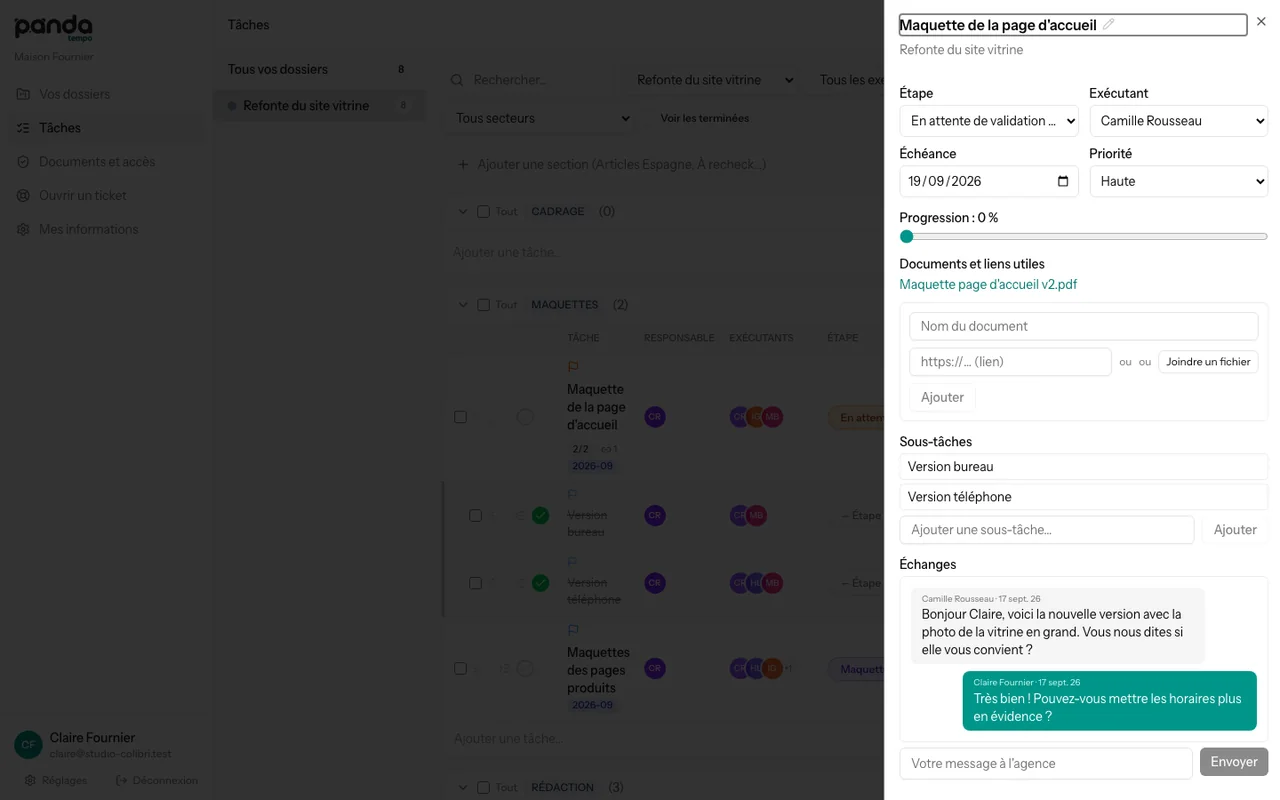Tick the Tout checkbox for MAQUETTES section
Image resolution: width=1280 pixels, height=800 pixels.
pos(483,305)
